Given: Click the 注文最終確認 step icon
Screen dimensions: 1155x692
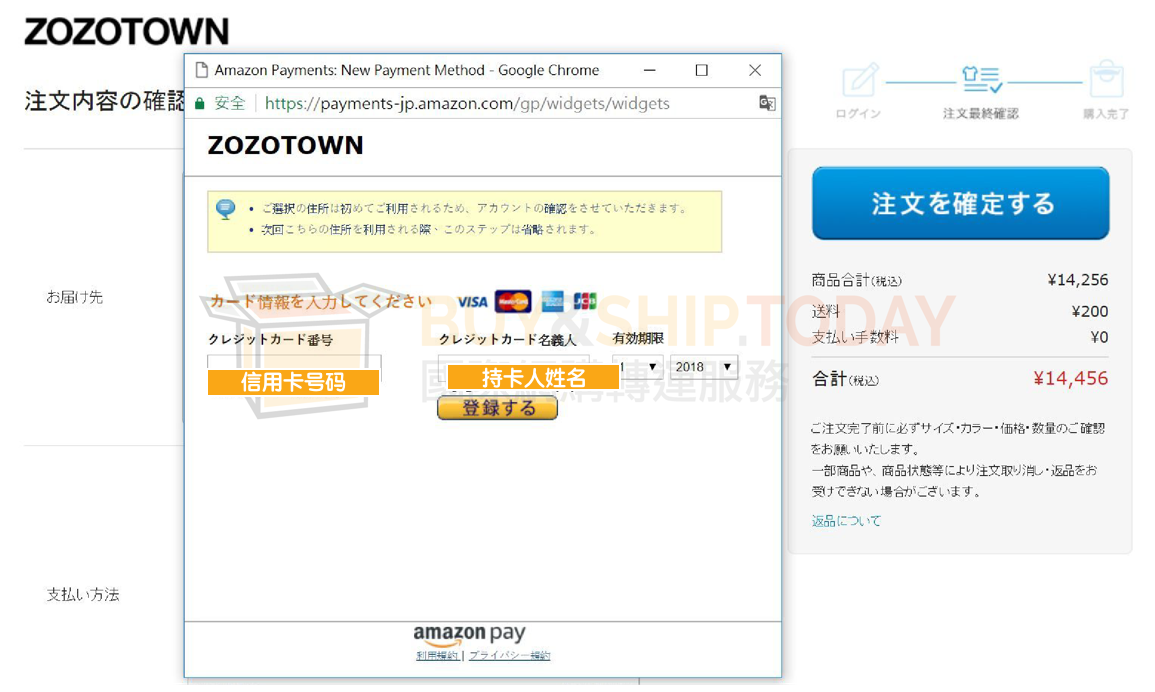Looking at the screenshot, I should [x=982, y=80].
